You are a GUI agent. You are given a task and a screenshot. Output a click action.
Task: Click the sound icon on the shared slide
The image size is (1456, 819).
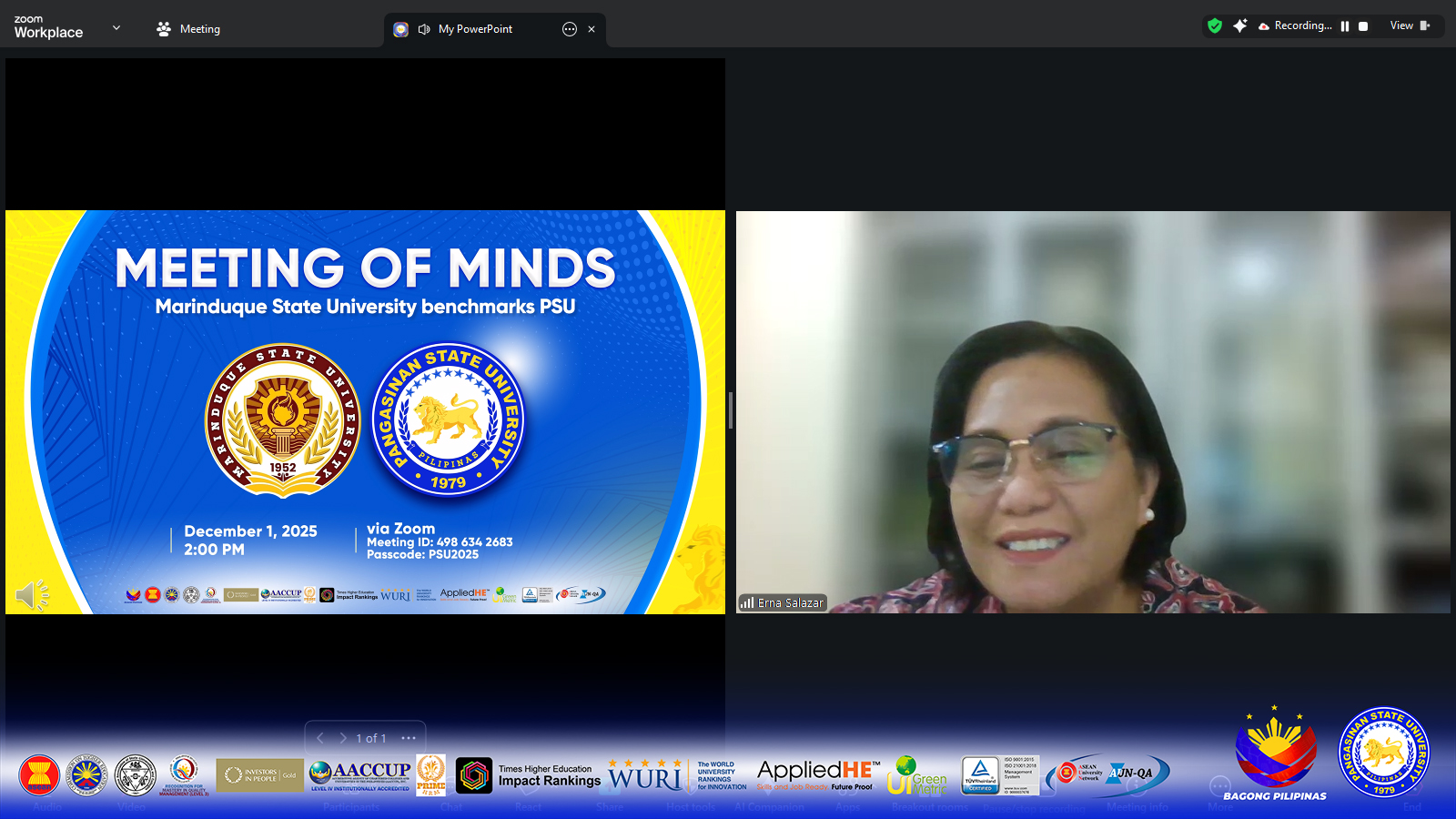32,596
